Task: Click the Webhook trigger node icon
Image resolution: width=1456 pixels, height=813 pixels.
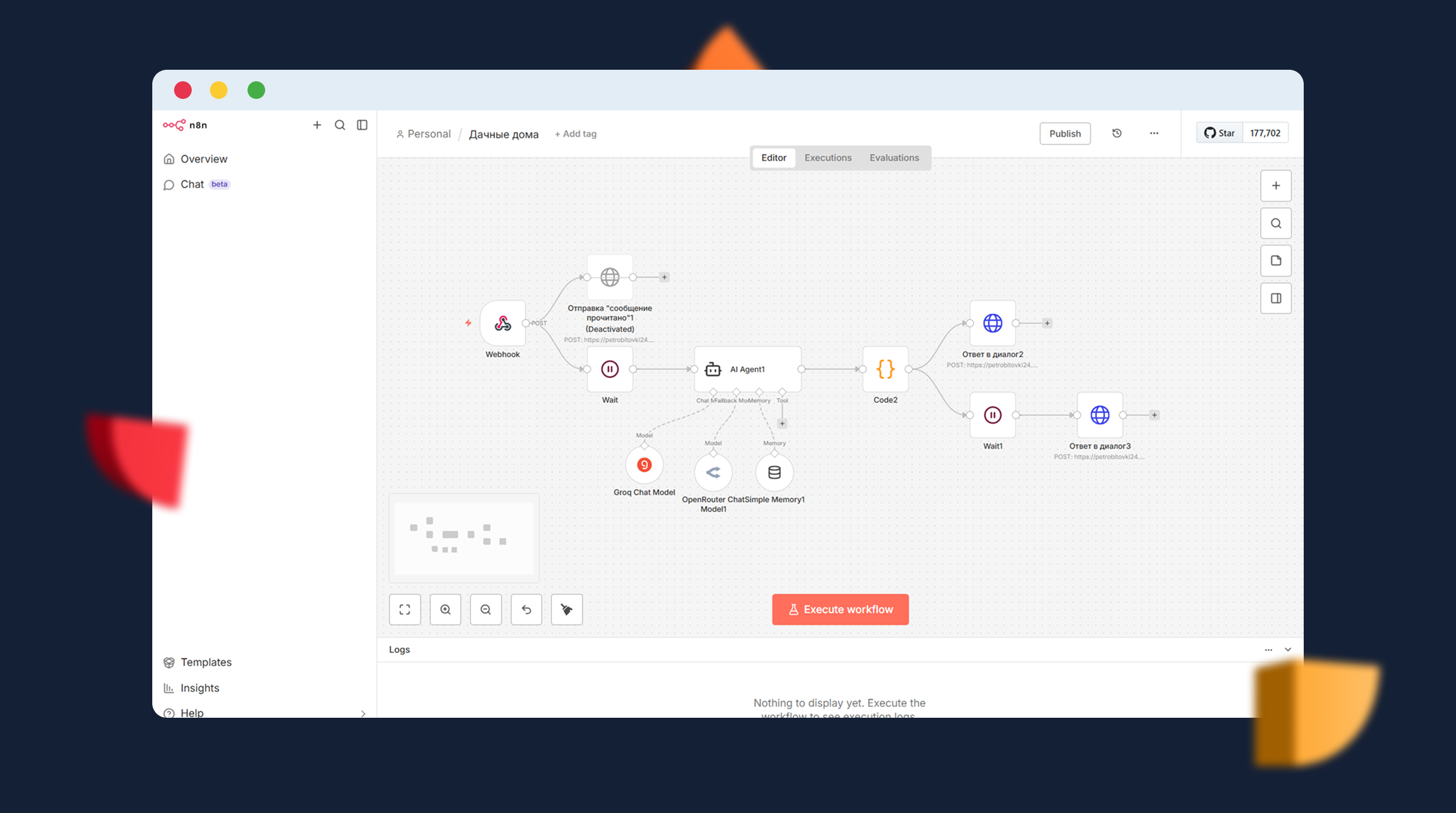Action: pos(502,323)
